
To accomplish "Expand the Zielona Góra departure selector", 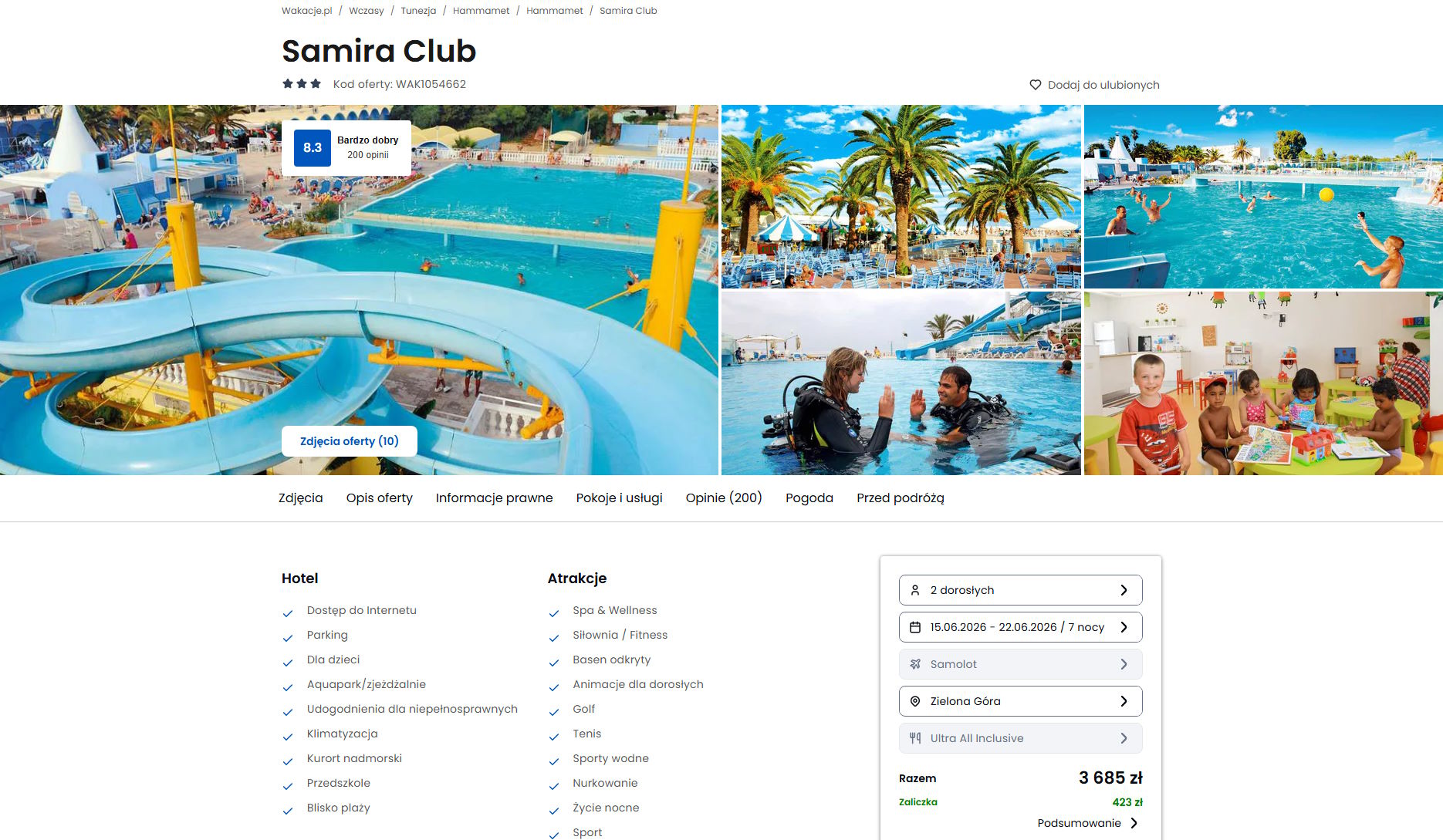I will click(1020, 701).
